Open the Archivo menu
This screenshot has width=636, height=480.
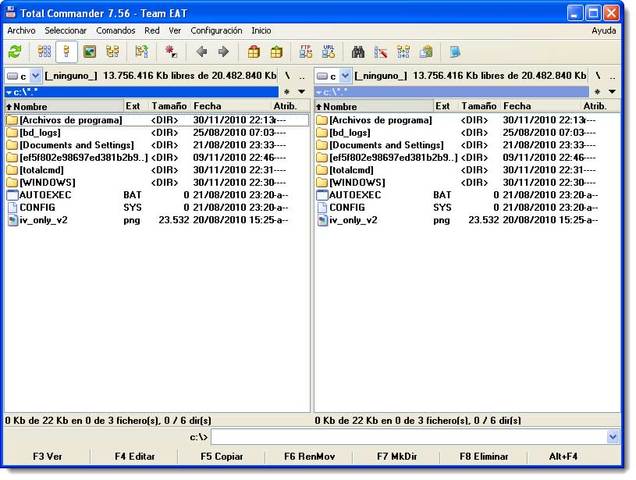pyautogui.click(x=21, y=30)
